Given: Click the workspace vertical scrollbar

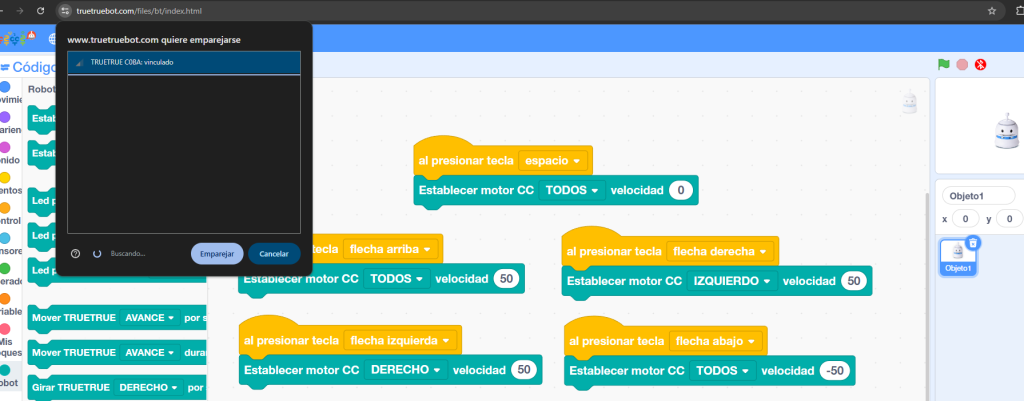Looking at the screenshot, I should 928,296.
